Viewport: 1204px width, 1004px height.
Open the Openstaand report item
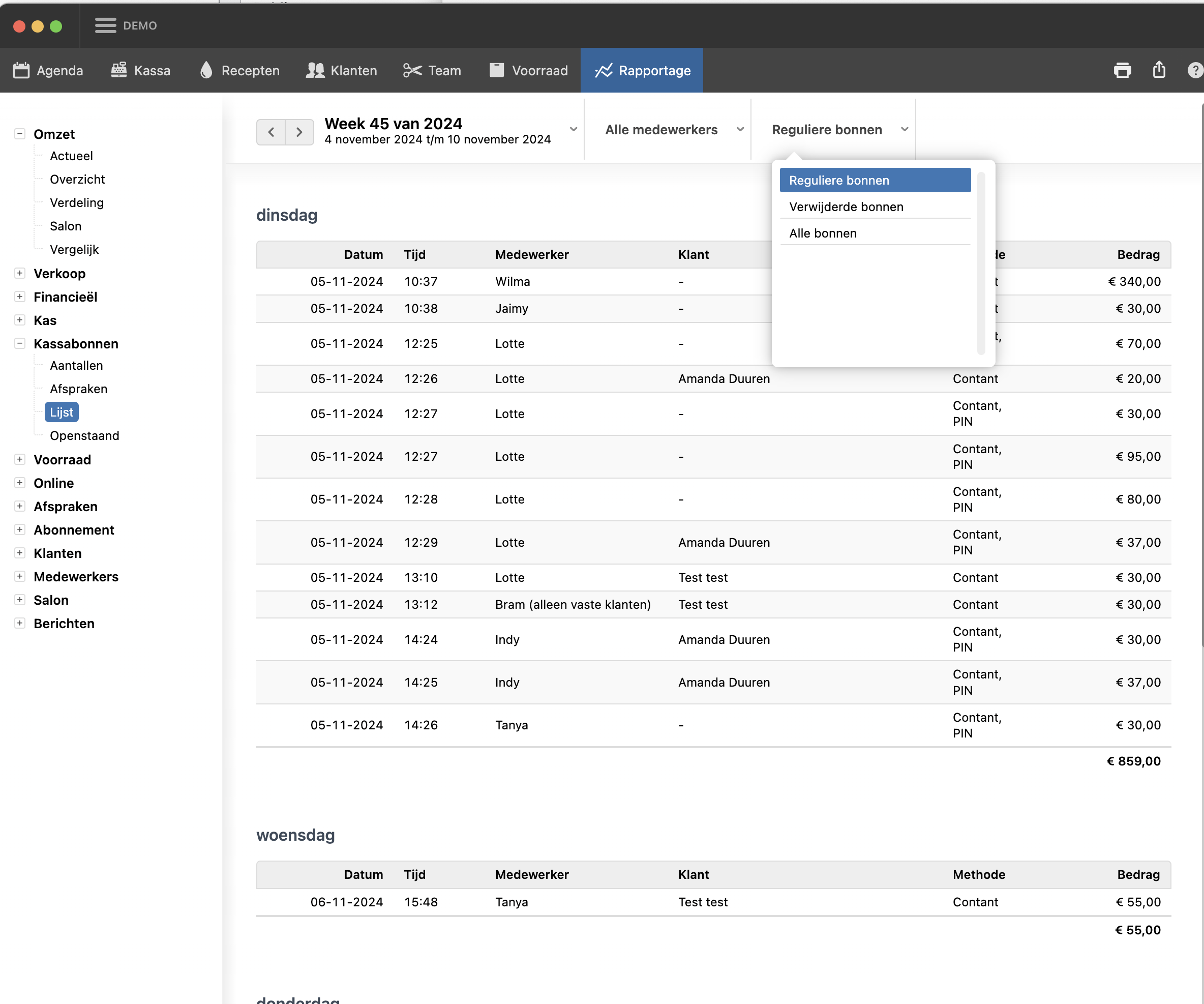84,435
